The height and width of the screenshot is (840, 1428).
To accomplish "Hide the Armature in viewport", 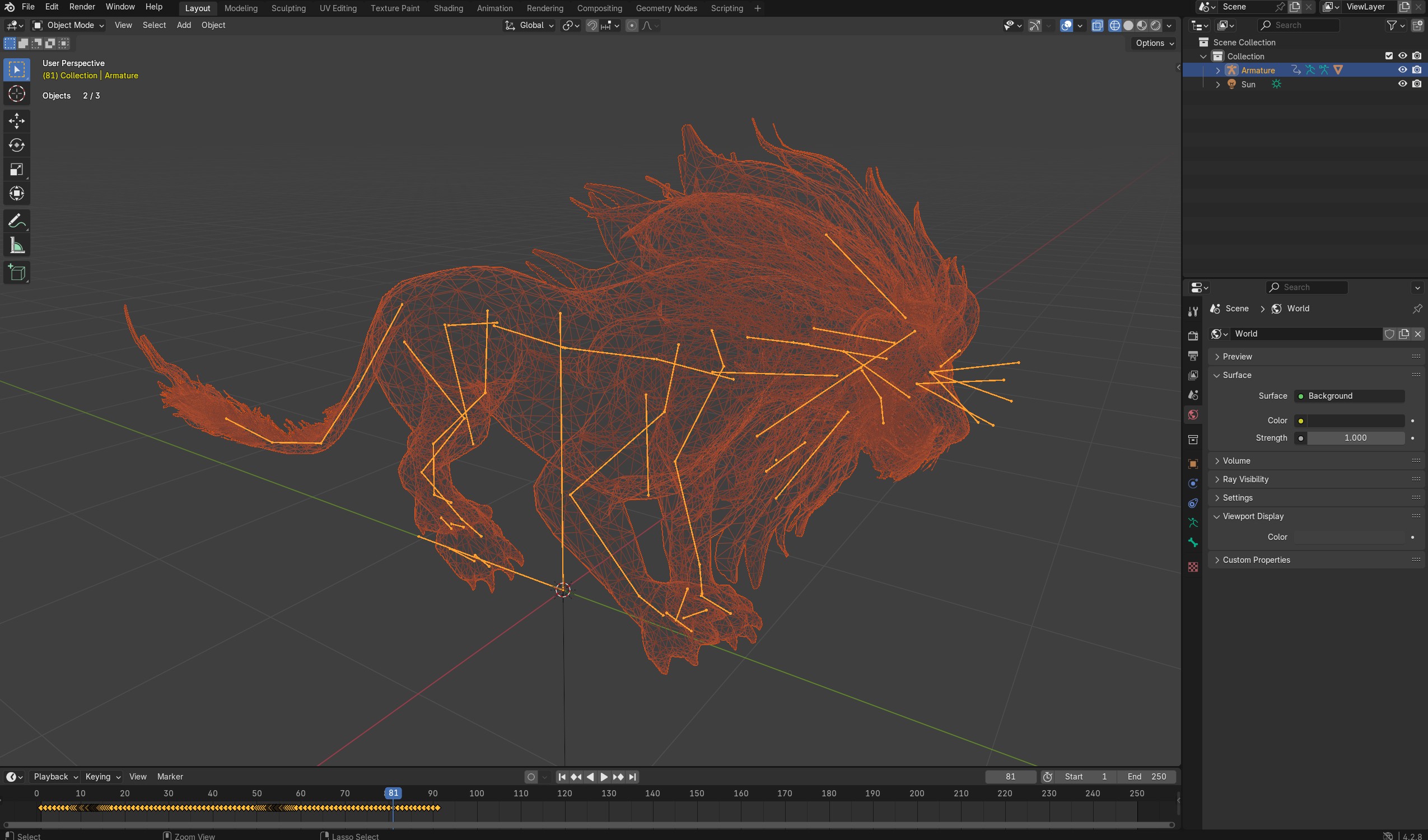I will 1402,69.
